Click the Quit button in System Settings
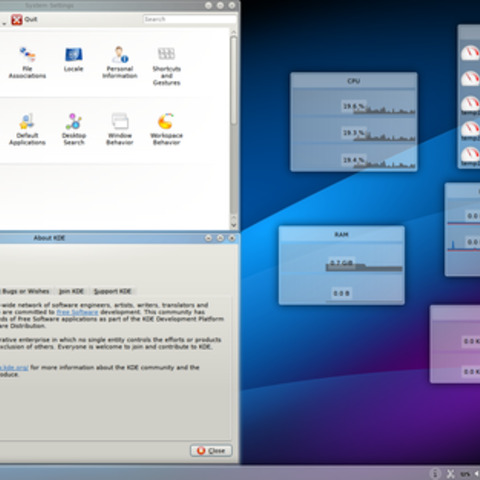480x480 pixels. pos(24,19)
